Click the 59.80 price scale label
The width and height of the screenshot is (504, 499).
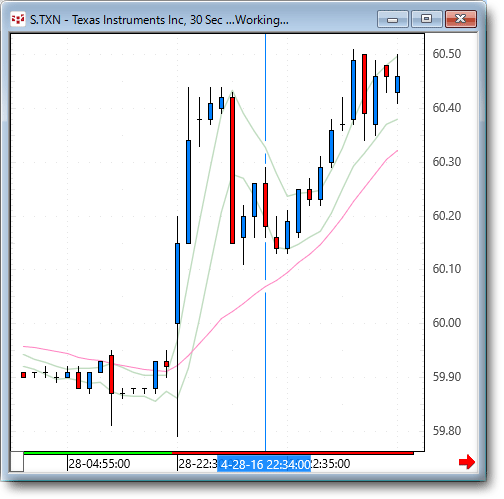click(x=447, y=431)
